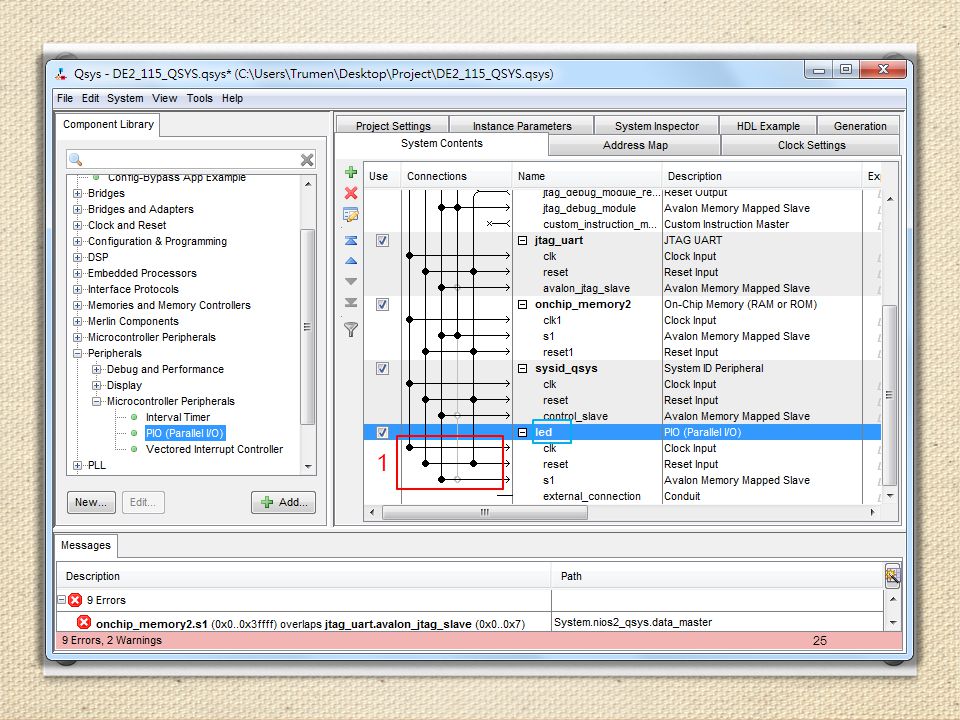Collapse the jtag_uart component row
Image resolution: width=960 pixels, height=720 pixels.
coord(522,241)
